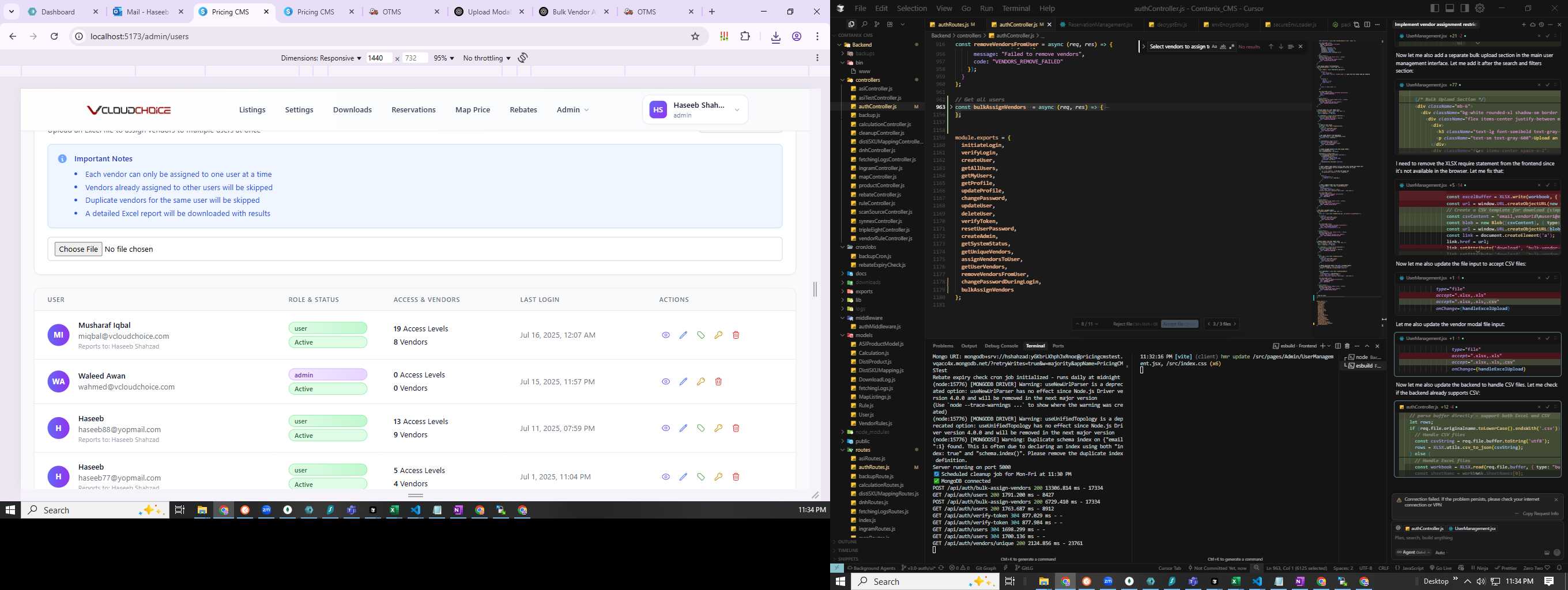Split the Cursor editor right
Image resolution: width=1568 pixels, height=590 pixels.
coord(1367,24)
